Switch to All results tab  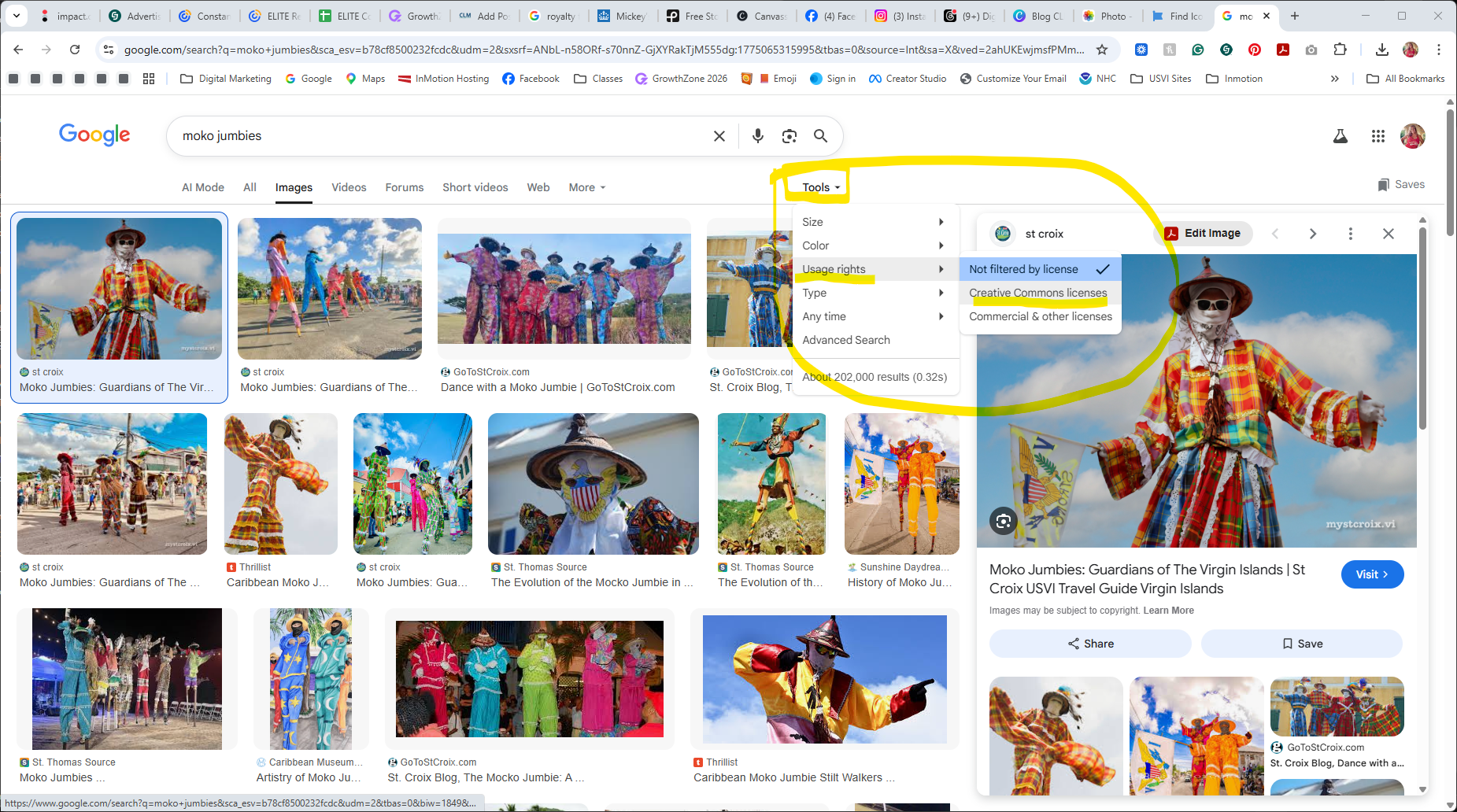point(250,187)
